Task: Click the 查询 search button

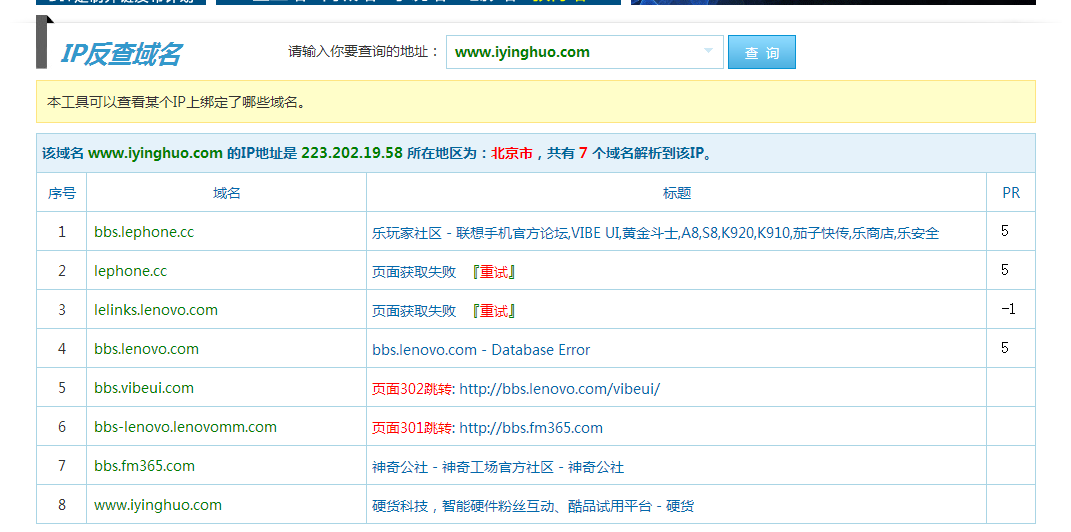Action: pos(762,52)
